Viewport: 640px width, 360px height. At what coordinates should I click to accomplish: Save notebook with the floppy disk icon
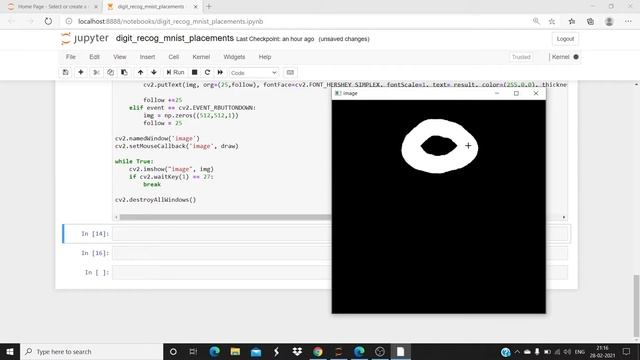point(65,72)
